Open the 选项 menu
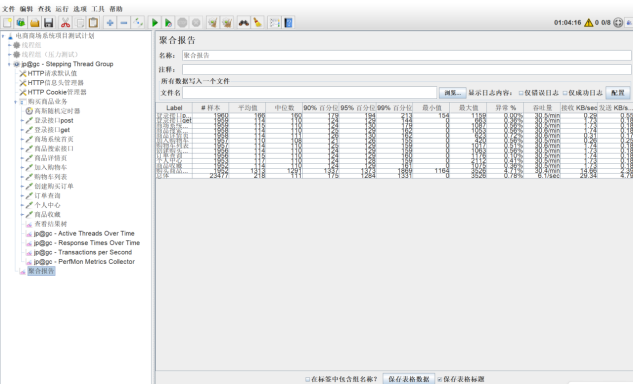This screenshot has height=385, width=634. click(80, 9)
